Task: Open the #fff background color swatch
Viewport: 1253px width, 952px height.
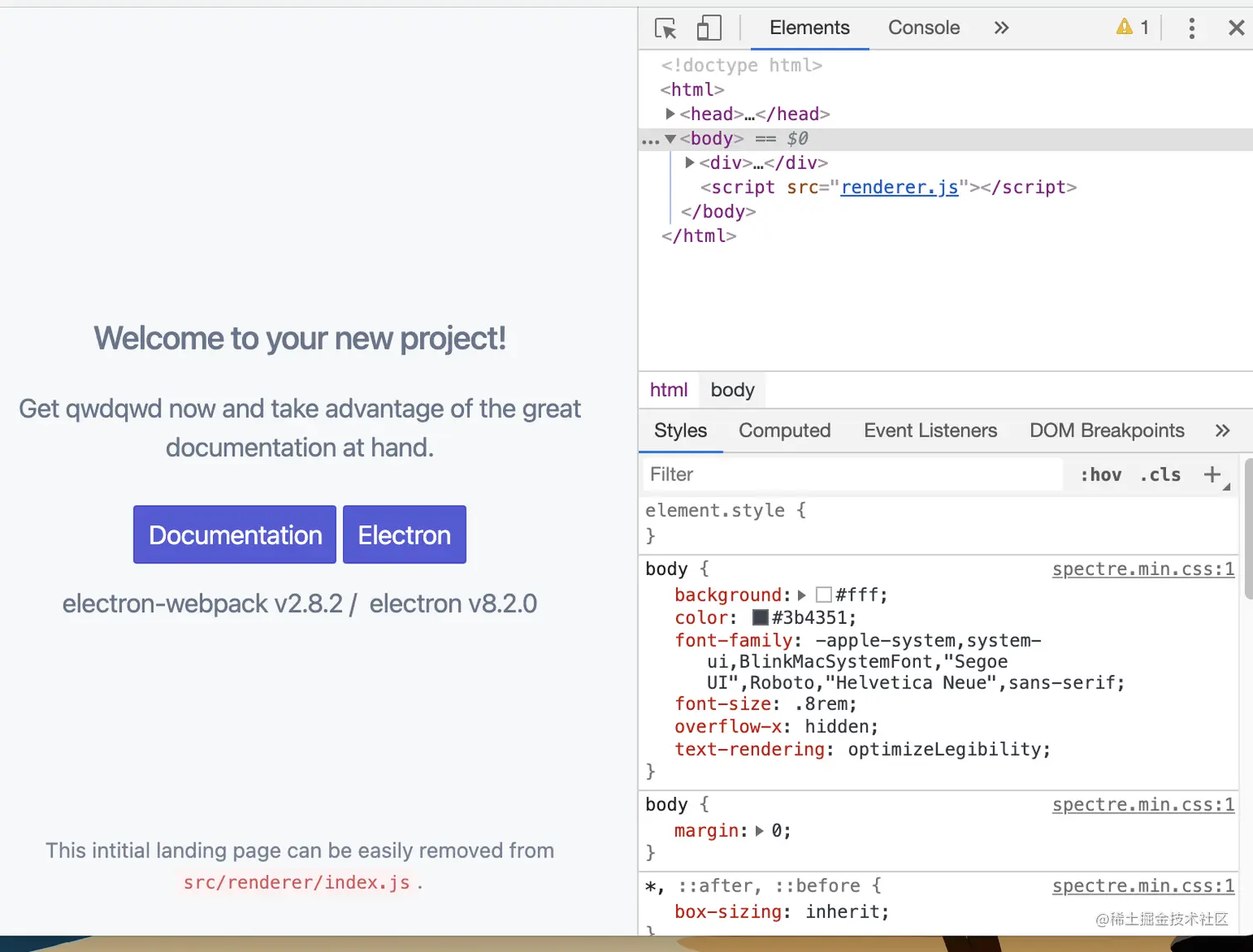Action: pos(824,595)
